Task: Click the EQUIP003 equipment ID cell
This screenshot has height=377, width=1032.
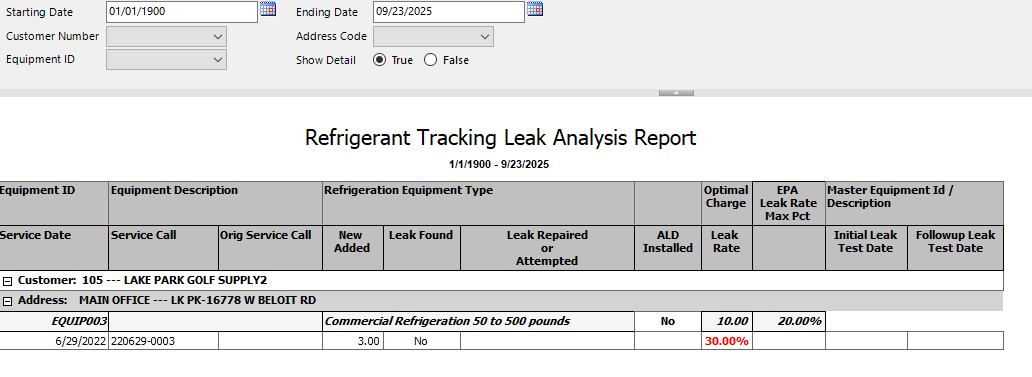Action: 53,321
